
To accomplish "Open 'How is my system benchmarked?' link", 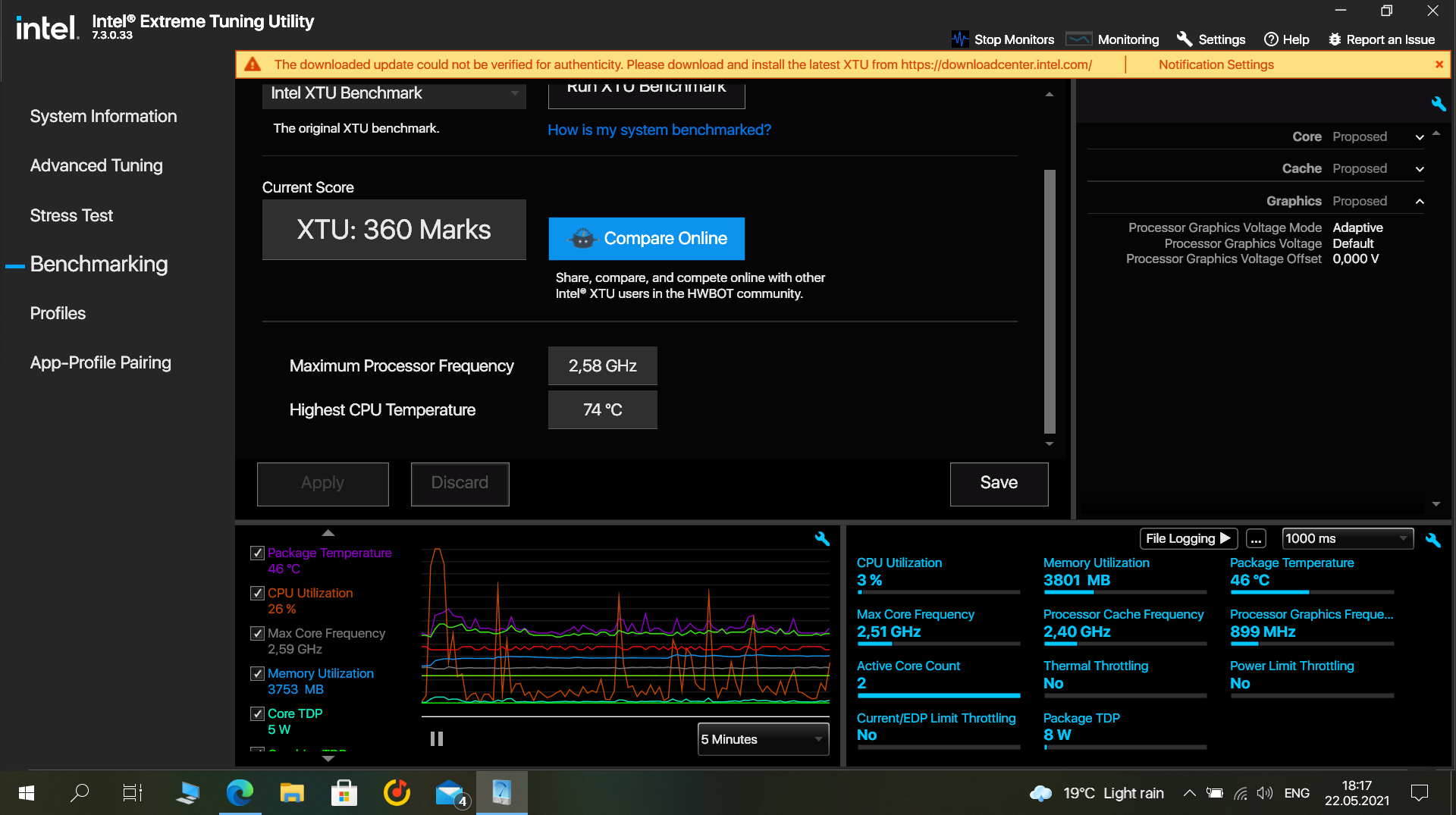I will [x=659, y=130].
